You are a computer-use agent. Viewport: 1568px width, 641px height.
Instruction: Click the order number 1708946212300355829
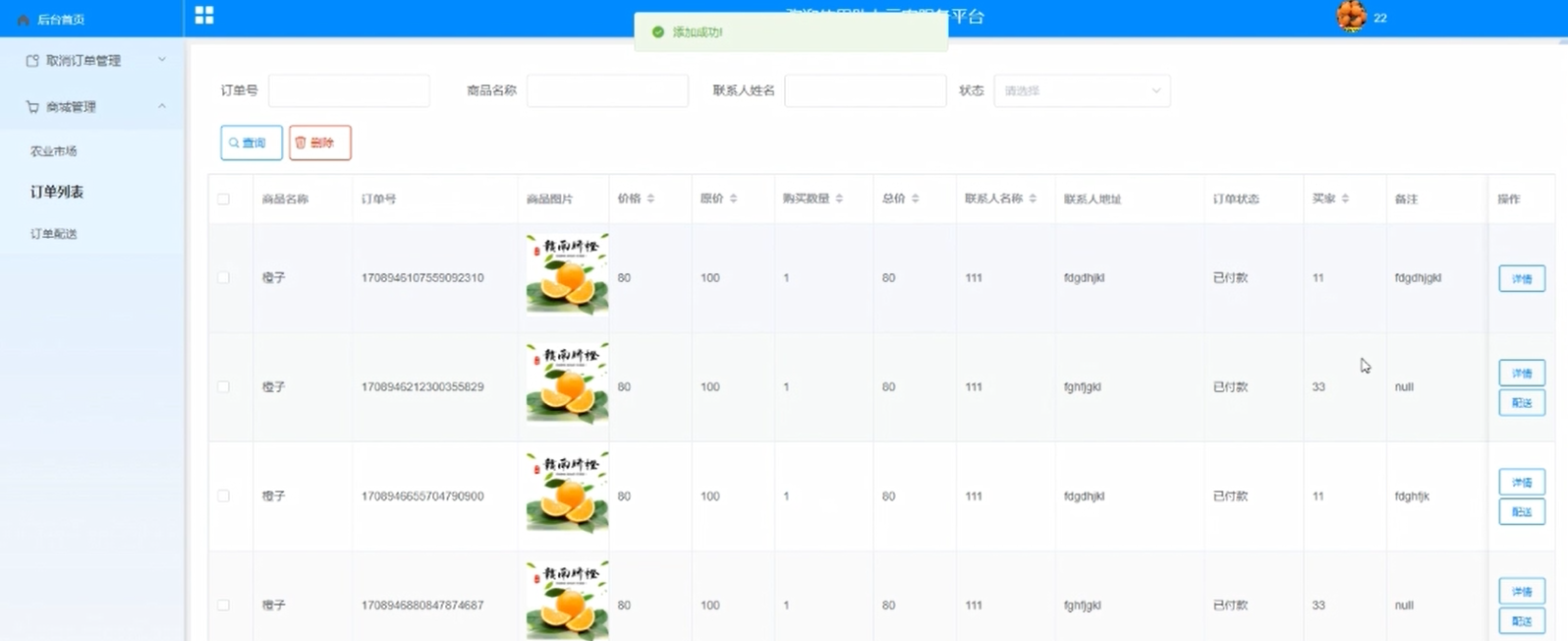(422, 387)
